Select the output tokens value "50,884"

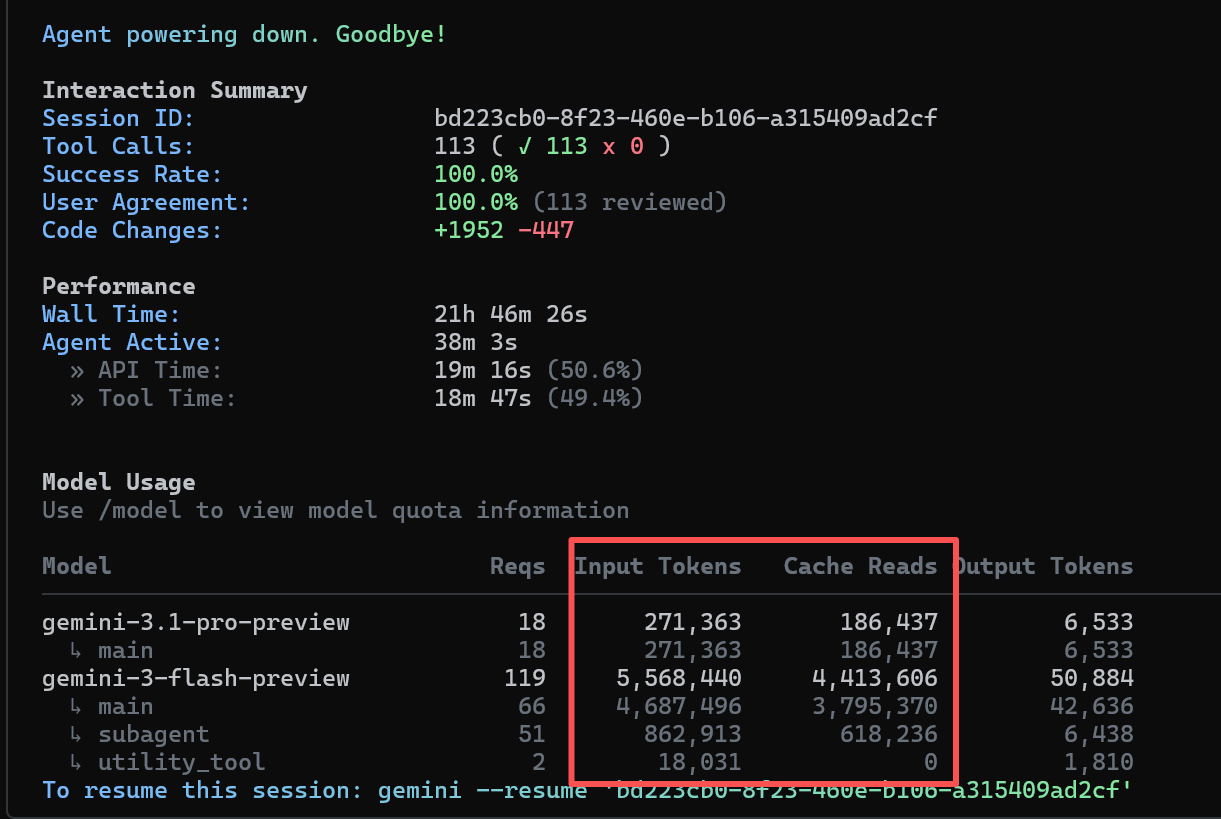coord(1092,678)
